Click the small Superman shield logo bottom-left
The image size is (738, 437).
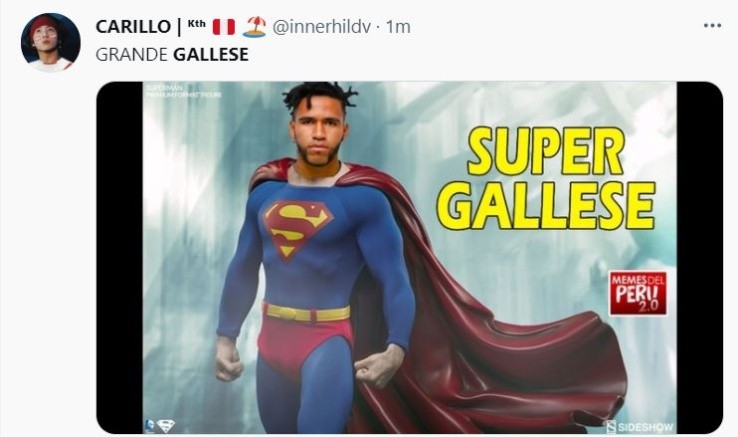tap(166, 426)
